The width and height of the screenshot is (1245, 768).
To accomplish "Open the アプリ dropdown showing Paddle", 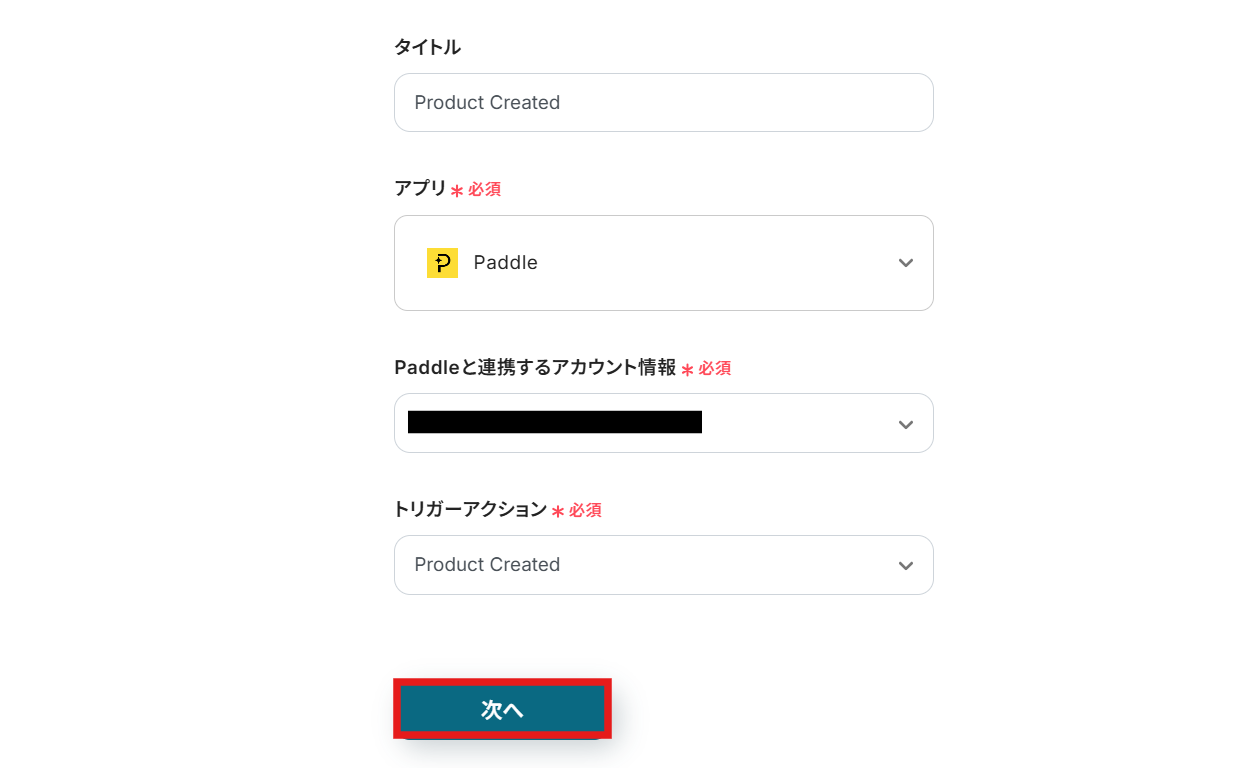I will (663, 263).
